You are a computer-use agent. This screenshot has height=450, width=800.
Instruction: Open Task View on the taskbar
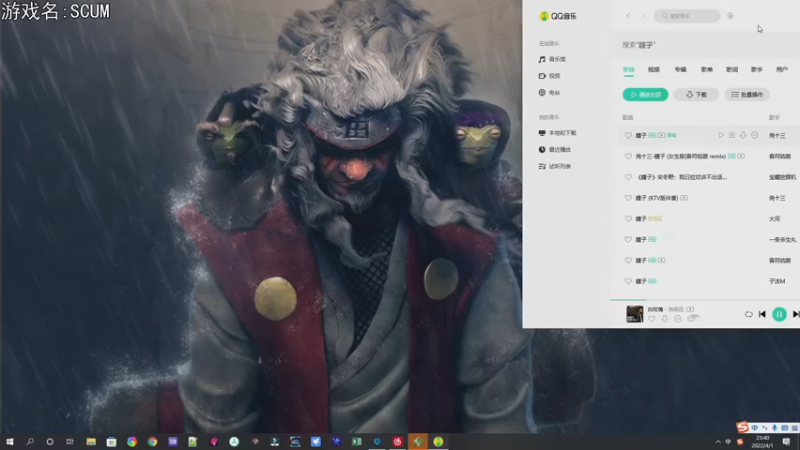pos(70,441)
